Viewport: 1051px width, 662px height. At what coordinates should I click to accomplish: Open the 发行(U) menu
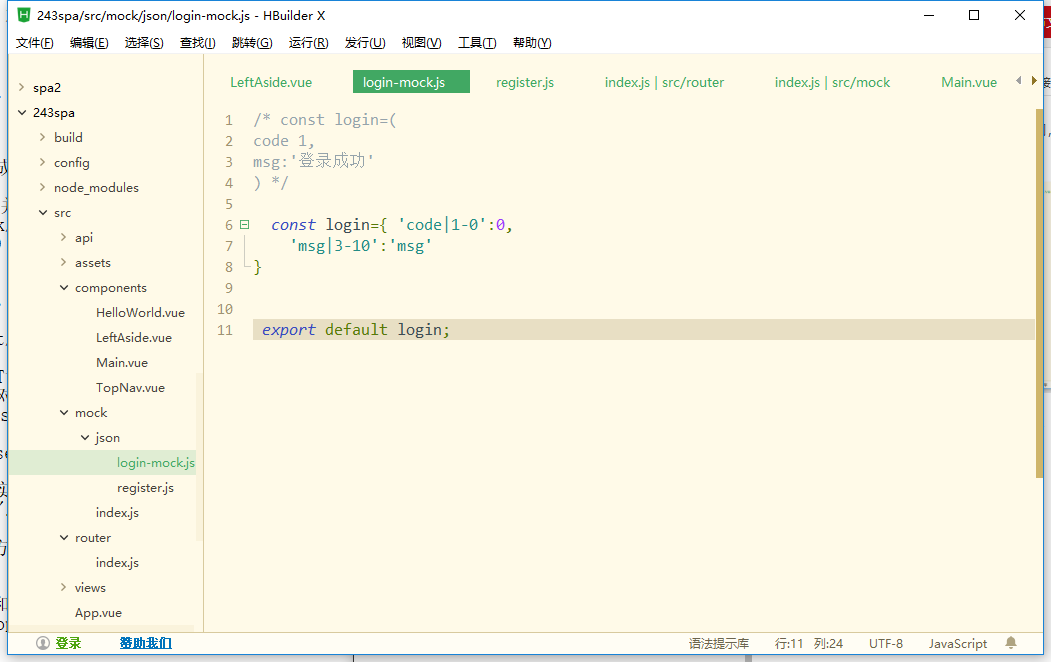[365, 43]
